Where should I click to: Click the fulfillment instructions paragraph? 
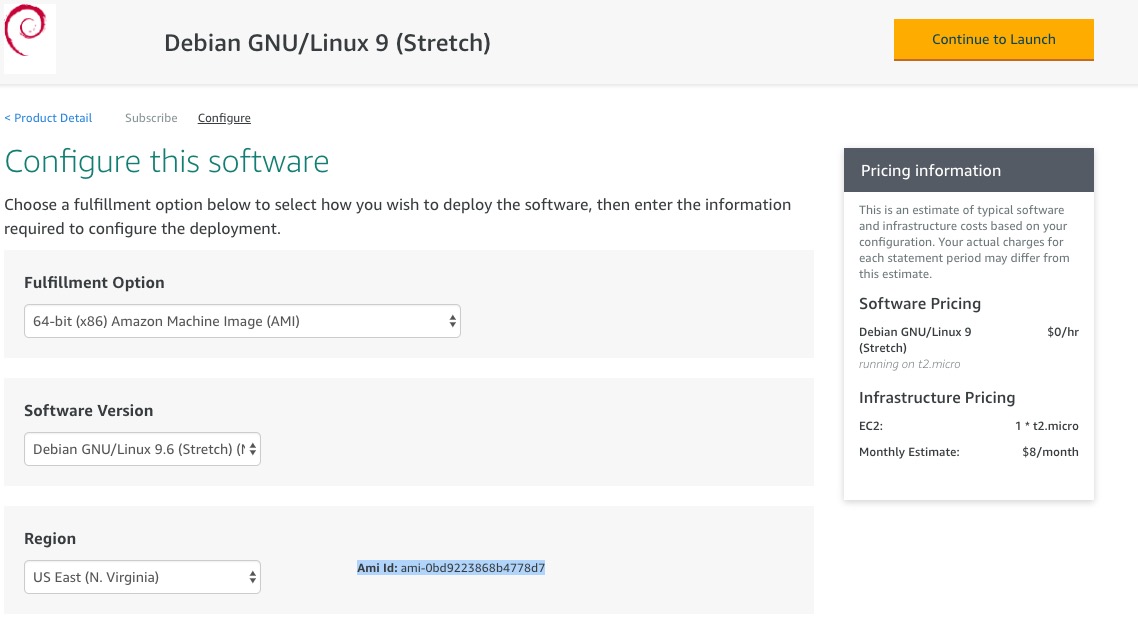[398, 216]
